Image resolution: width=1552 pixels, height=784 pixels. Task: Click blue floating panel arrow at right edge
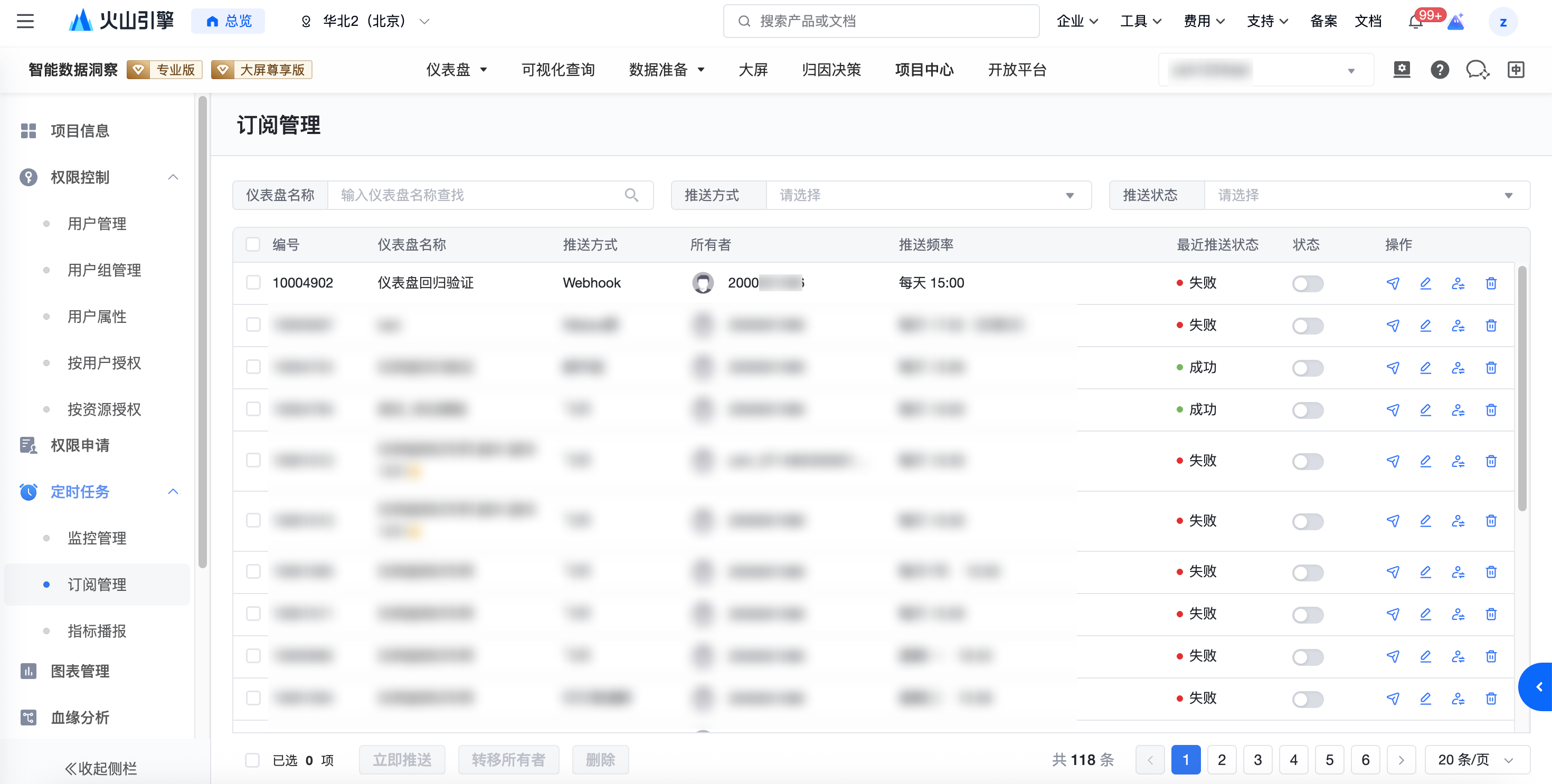pyautogui.click(x=1538, y=686)
